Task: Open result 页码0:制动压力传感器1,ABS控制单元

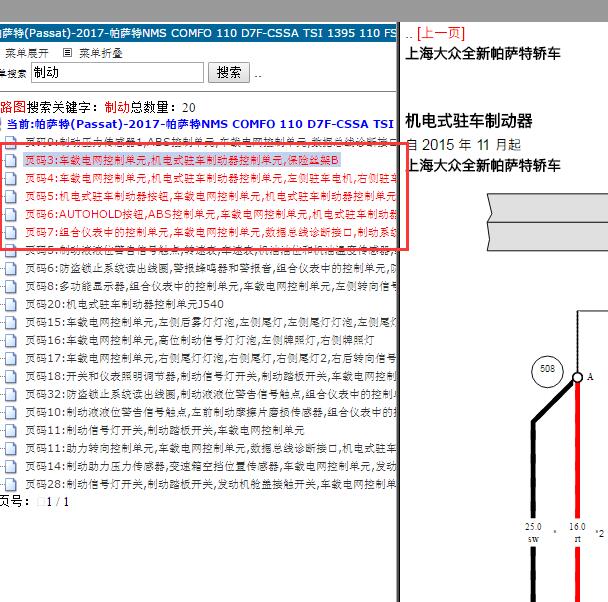Action: pos(211,142)
